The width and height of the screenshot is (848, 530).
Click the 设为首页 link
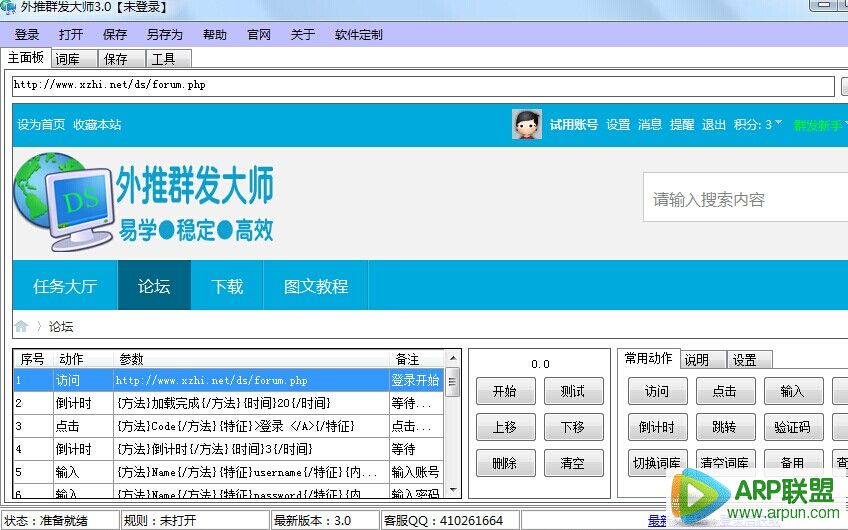(x=41, y=124)
